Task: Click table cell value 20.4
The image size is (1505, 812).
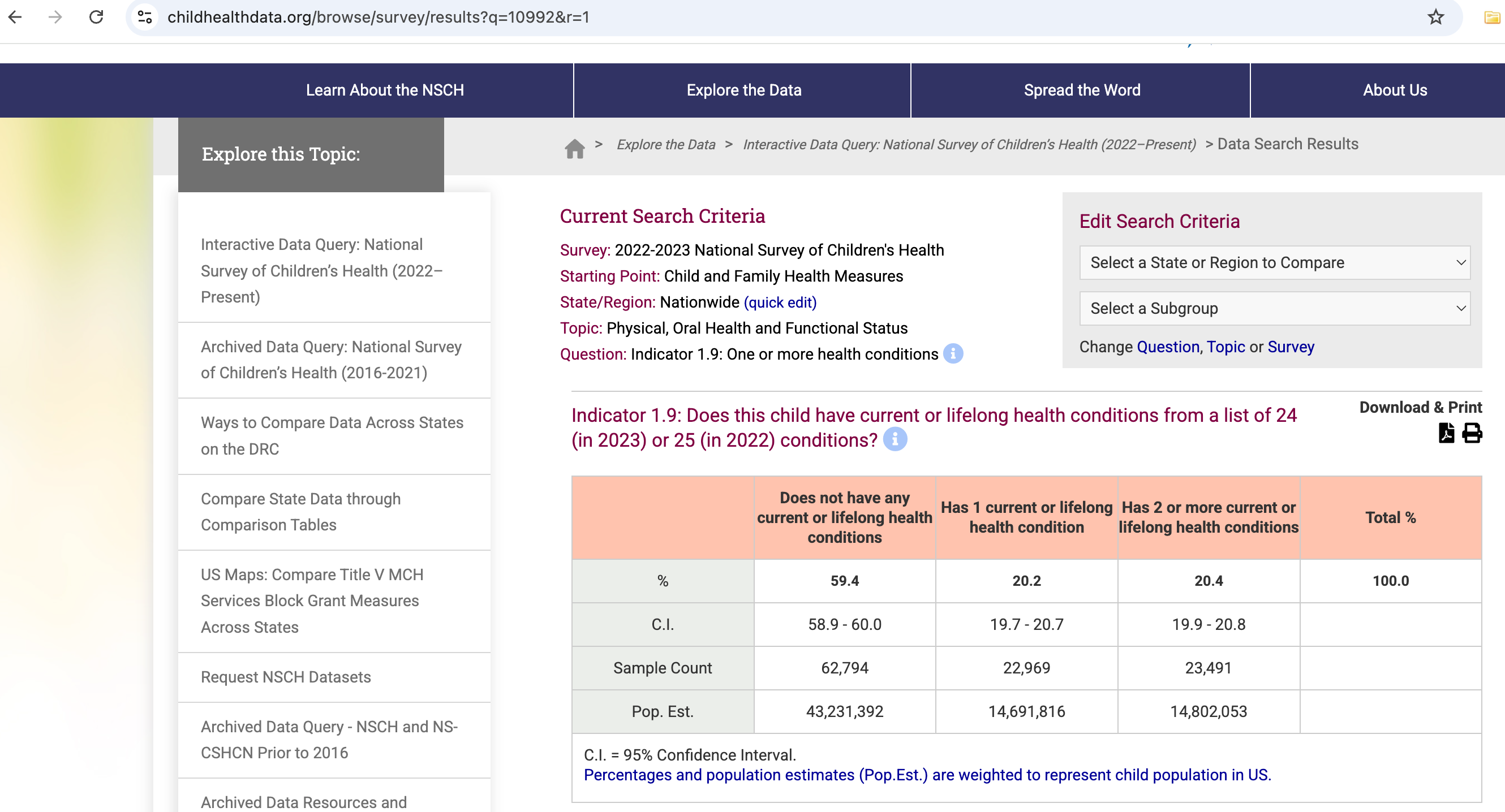Action: click(x=1208, y=581)
